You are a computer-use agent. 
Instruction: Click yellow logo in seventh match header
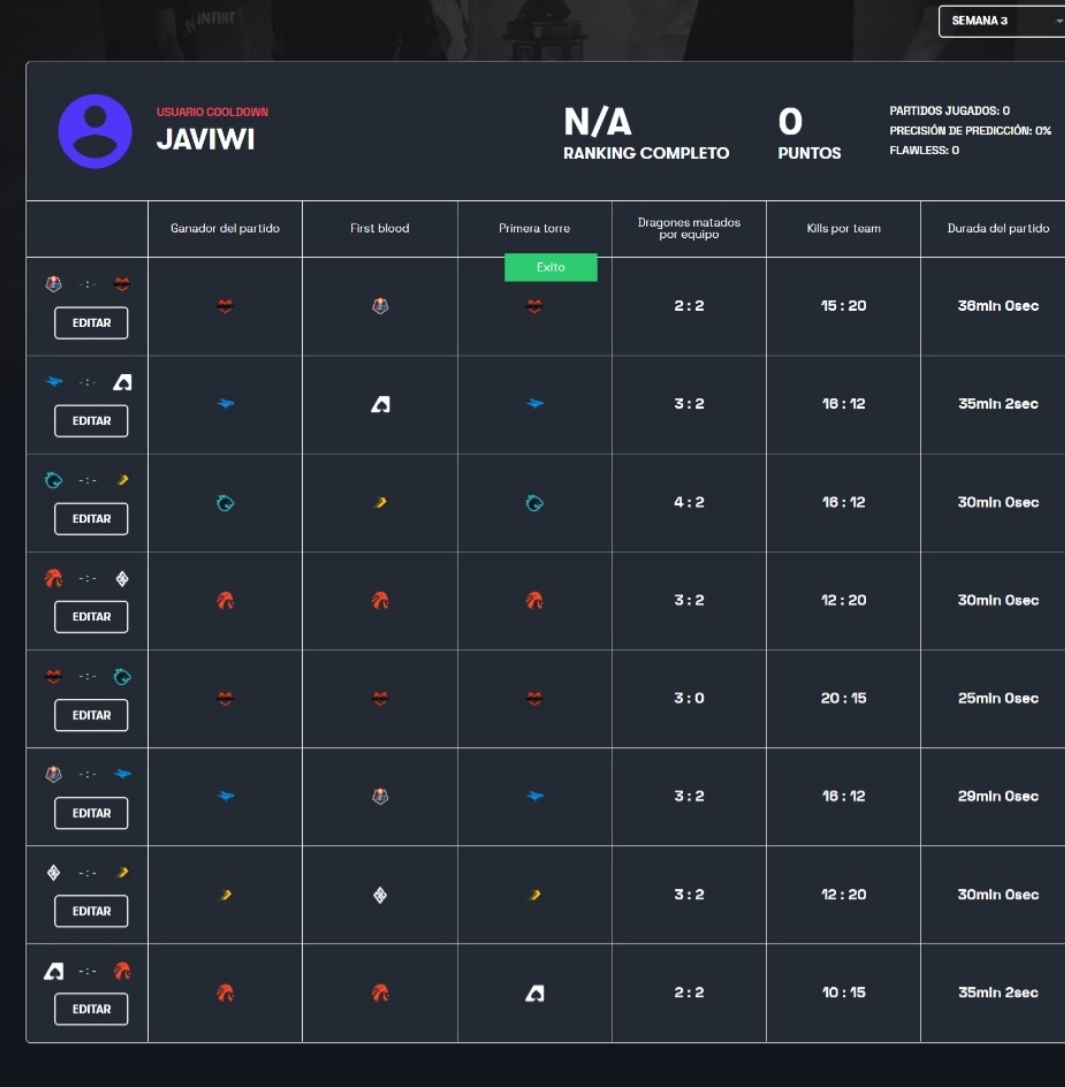pos(123,872)
